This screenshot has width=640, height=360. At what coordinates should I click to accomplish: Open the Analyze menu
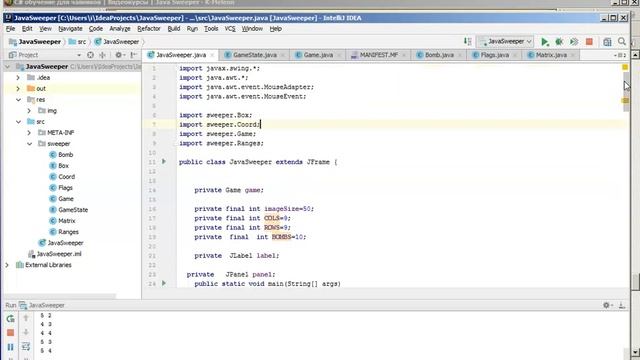[x=120, y=29]
